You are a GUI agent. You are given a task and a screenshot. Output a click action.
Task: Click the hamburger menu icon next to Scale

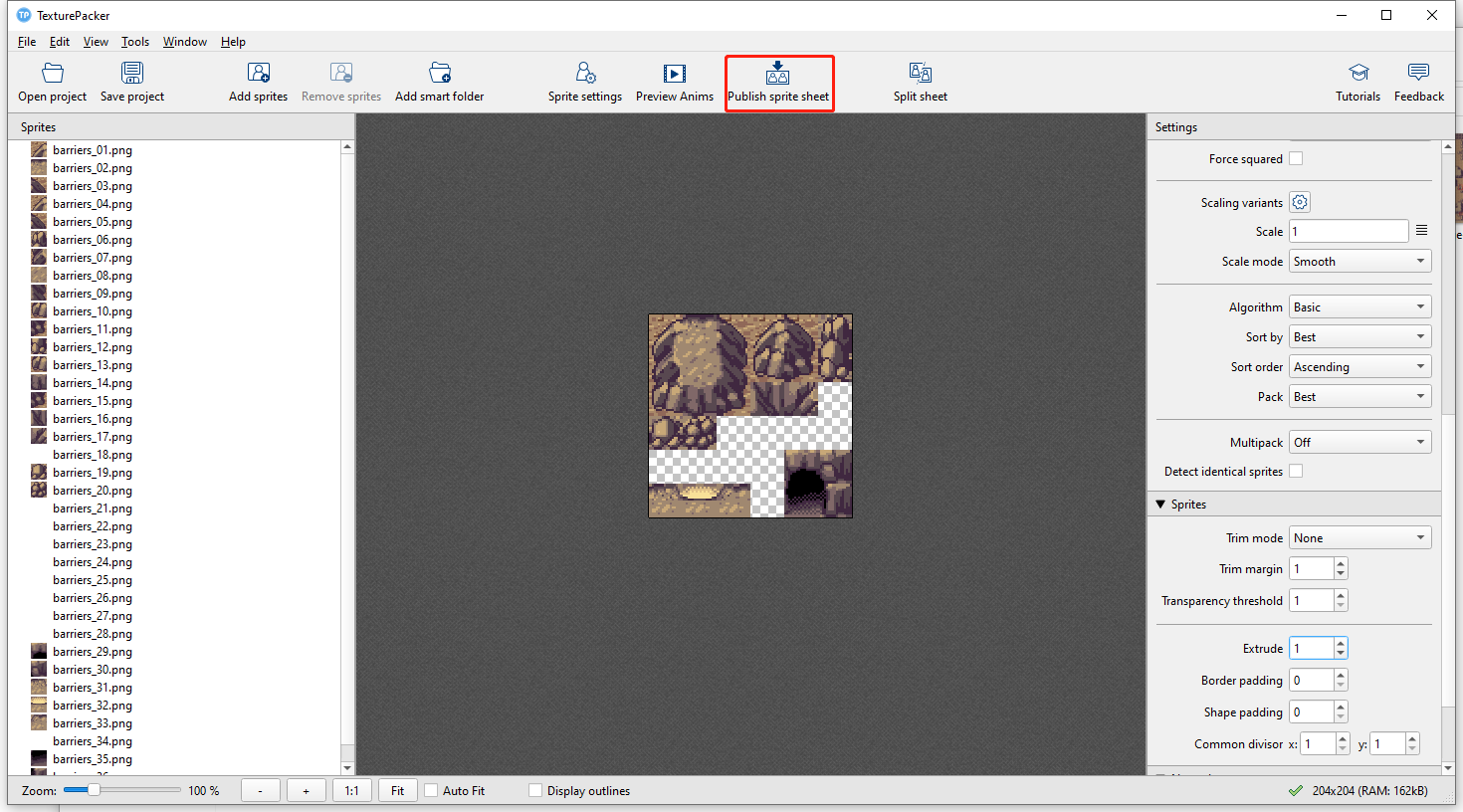pos(1422,230)
